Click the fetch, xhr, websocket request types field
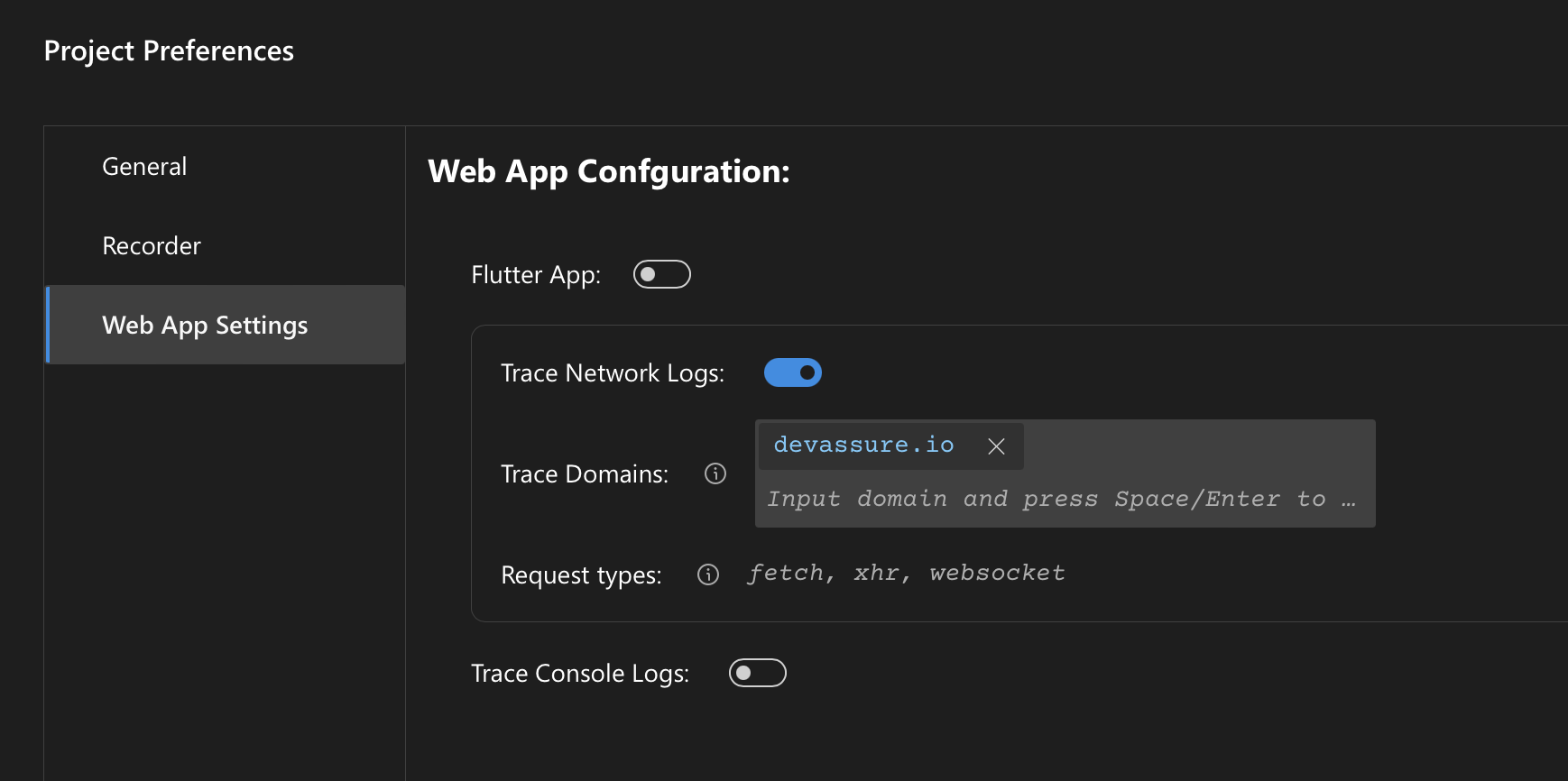 tap(906, 574)
